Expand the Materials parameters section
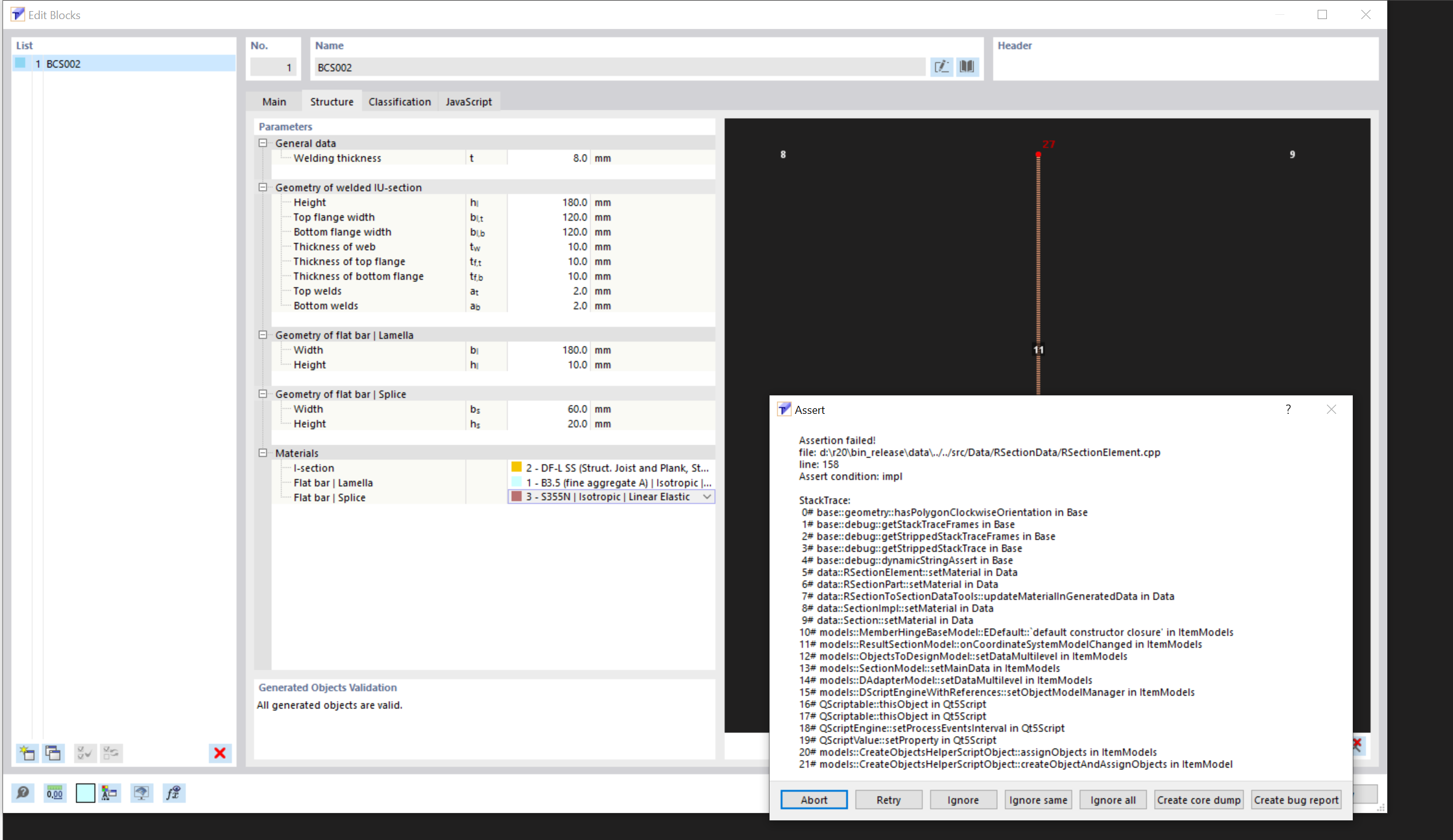The width and height of the screenshot is (1453, 840). click(263, 452)
